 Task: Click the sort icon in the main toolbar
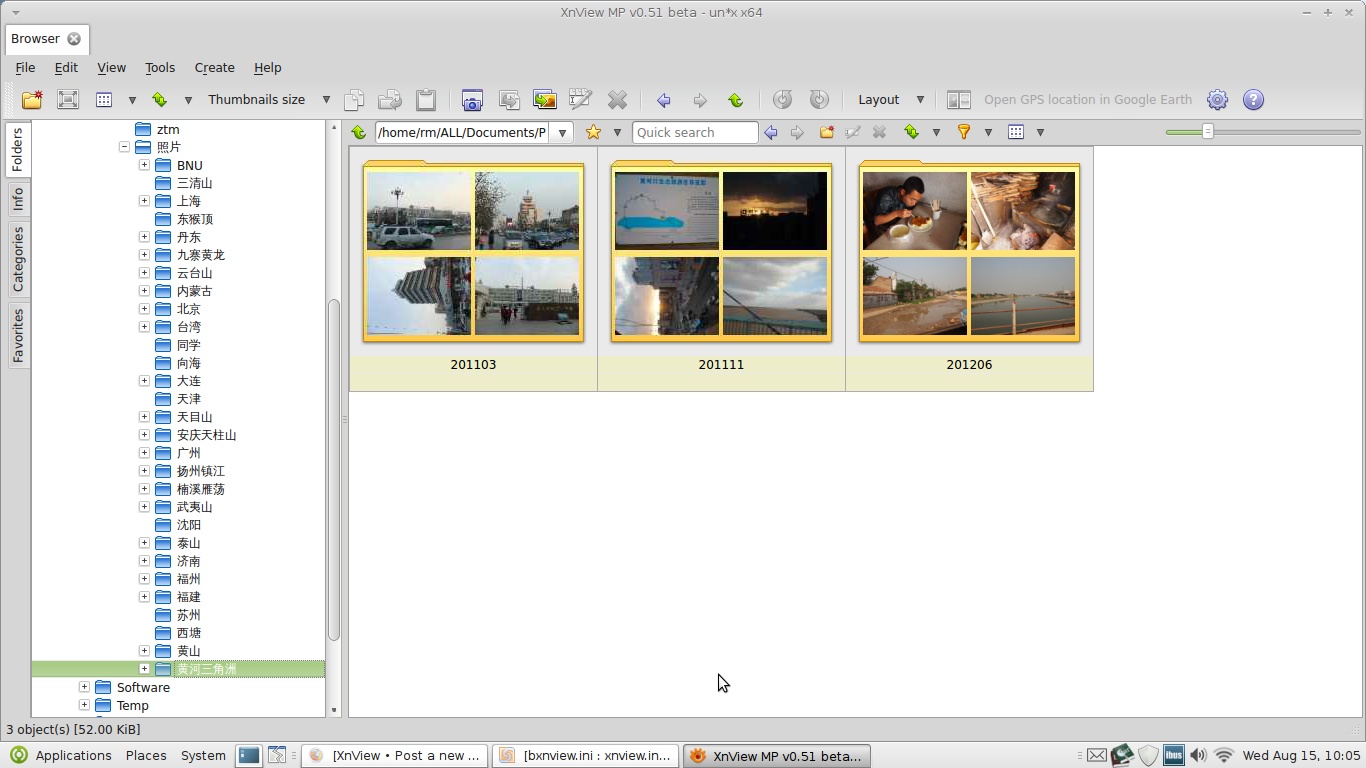coord(160,100)
